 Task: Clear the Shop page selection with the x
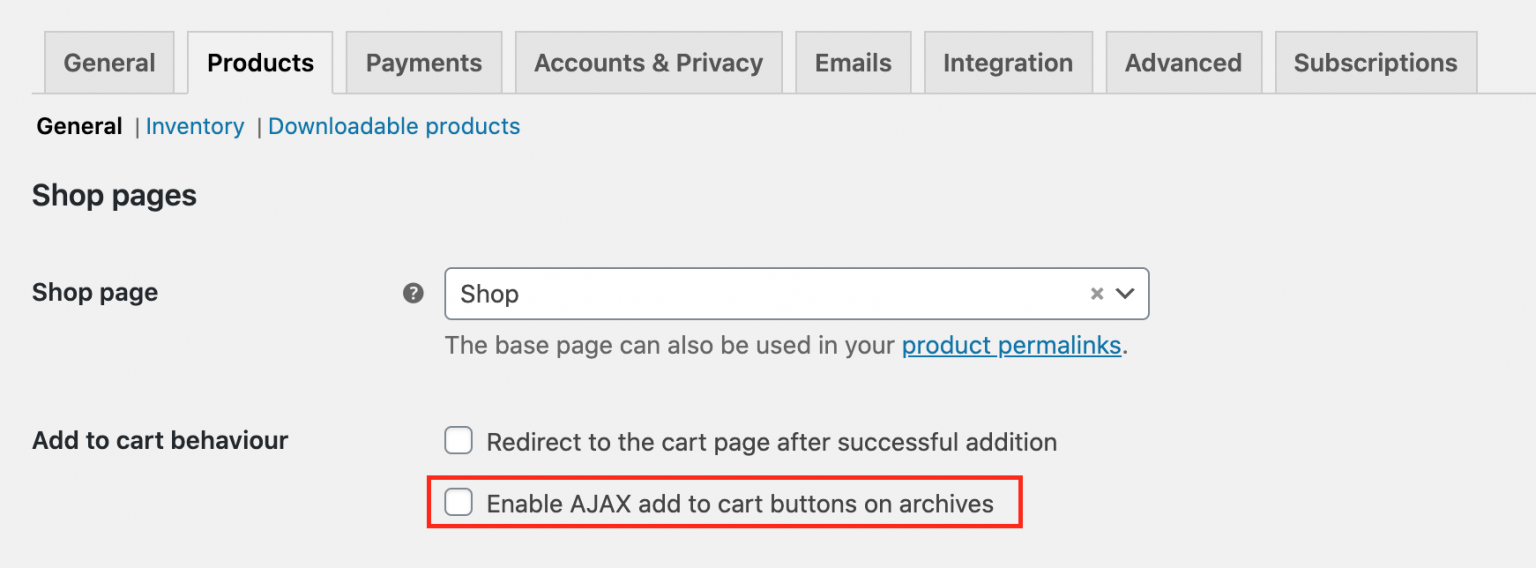(x=1096, y=294)
